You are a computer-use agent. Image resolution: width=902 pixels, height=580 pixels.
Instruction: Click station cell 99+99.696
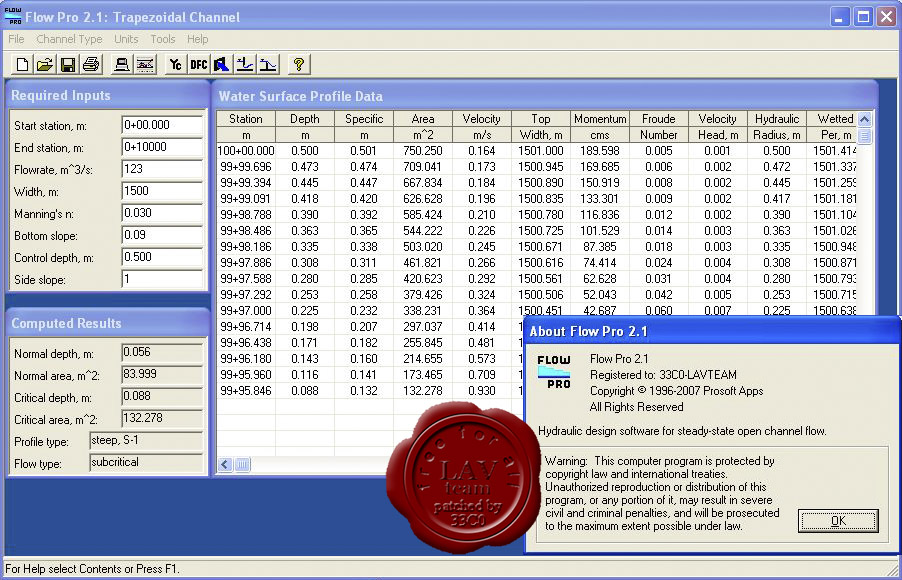point(246,167)
